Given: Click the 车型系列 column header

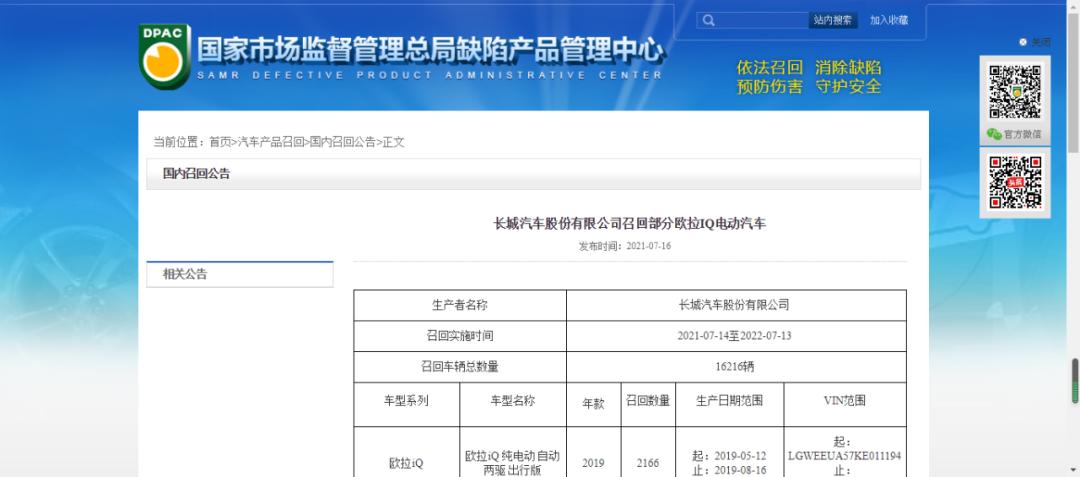Looking at the screenshot, I should pyautogui.click(x=406, y=405).
